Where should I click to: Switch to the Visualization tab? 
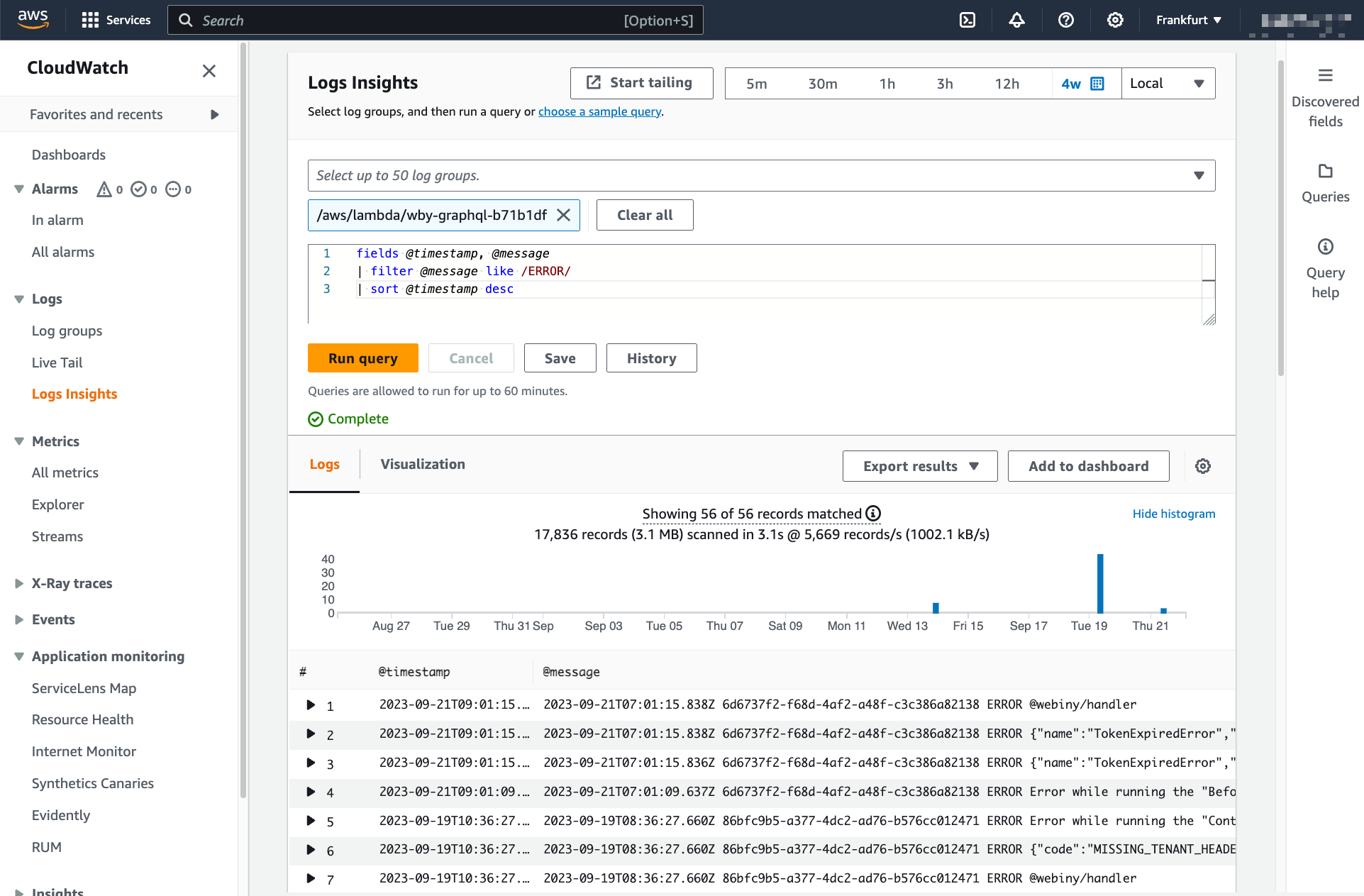point(423,464)
